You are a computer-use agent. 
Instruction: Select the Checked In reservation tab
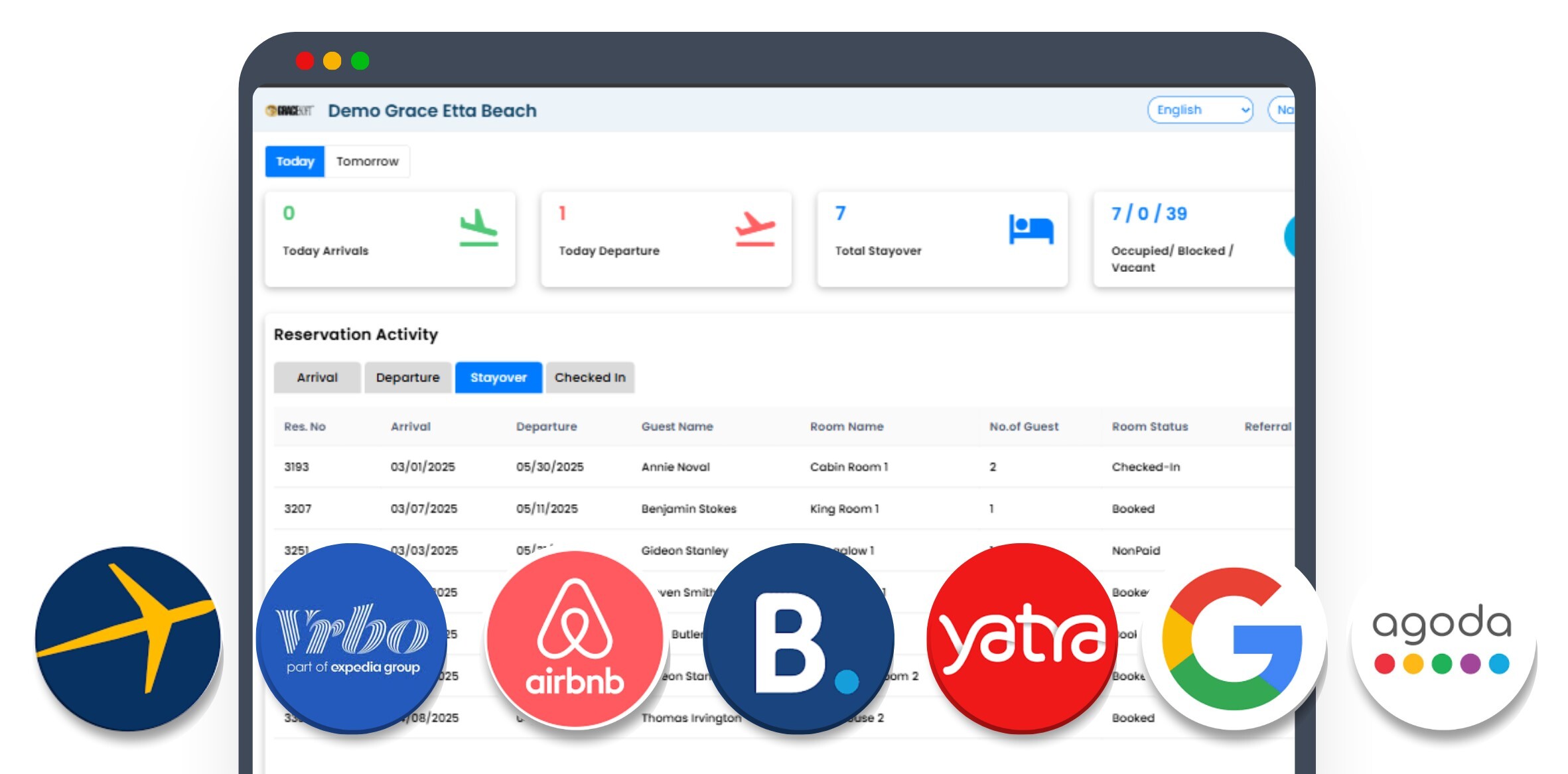pos(590,377)
